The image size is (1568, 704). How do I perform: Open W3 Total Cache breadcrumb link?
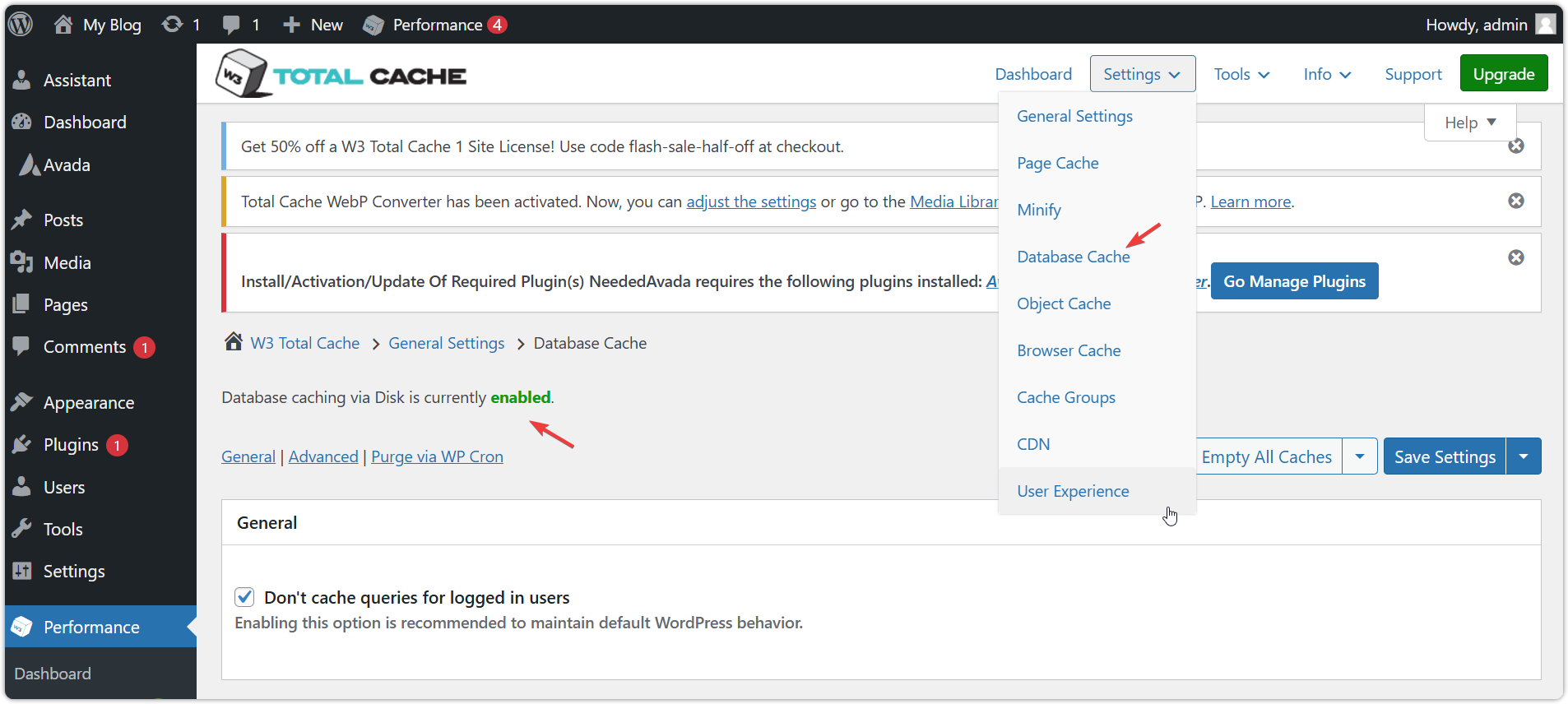(305, 343)
